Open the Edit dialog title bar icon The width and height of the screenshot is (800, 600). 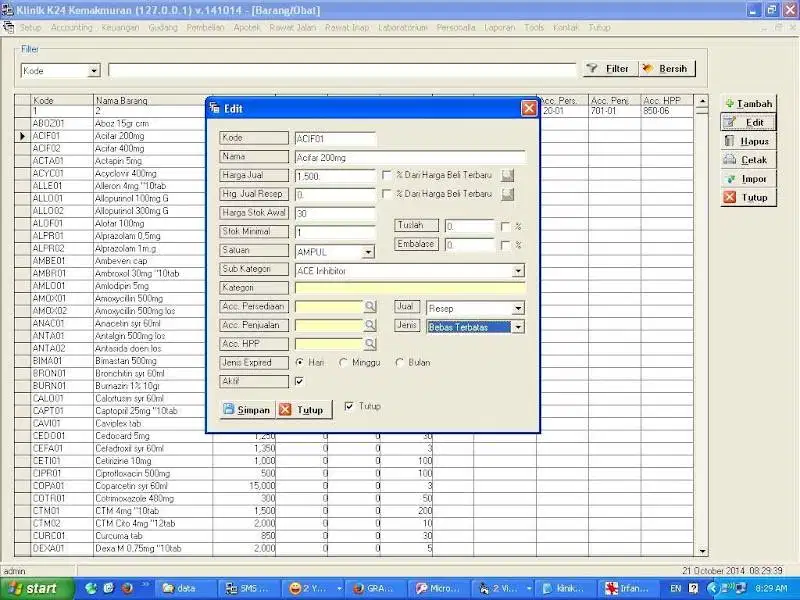coord(214,108)
